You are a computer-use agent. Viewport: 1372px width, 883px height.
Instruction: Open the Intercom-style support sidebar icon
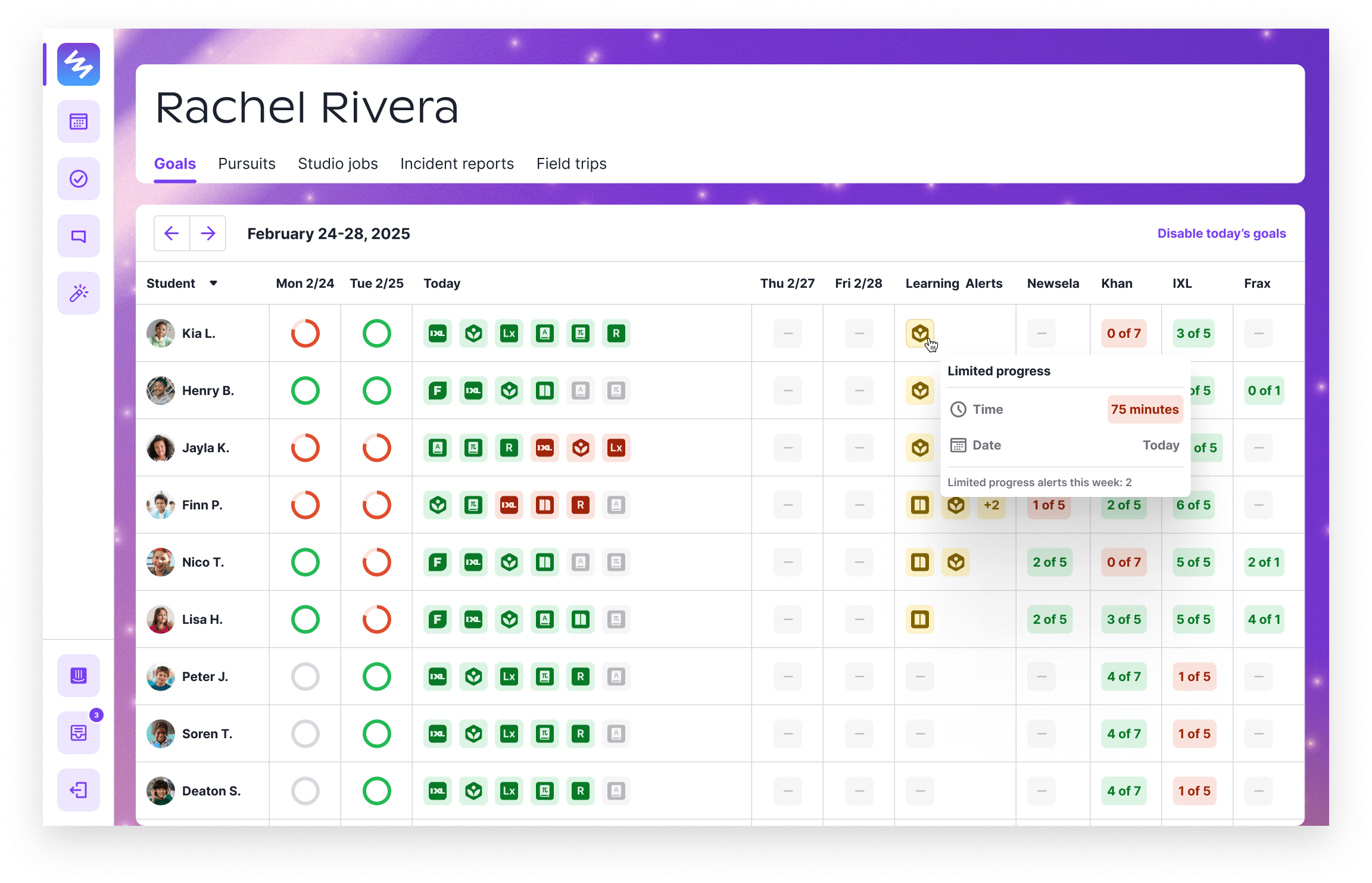tap(79, 676)
